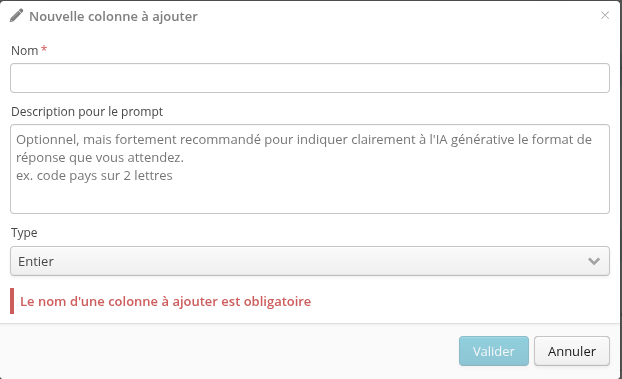622x379 pixels.
Task: Click the Valider button
Action: 494,351
